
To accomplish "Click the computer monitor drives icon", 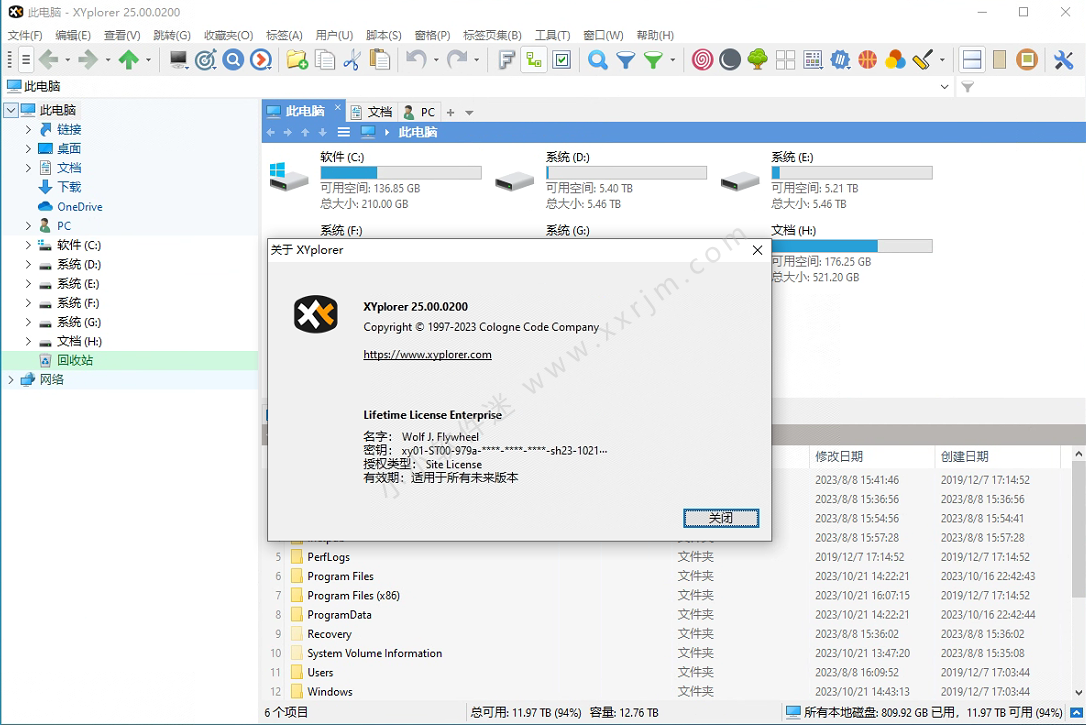I will (178, 60).
